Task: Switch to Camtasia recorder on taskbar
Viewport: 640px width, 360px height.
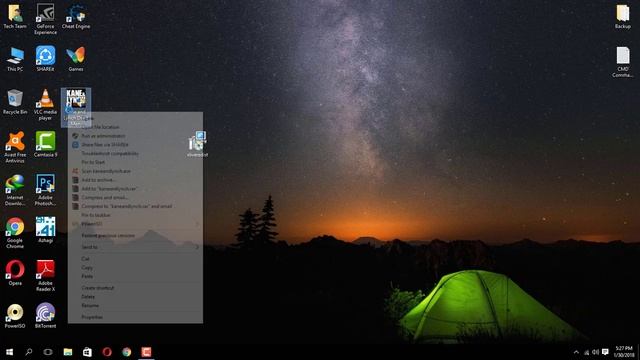Action: tap(146, 352)
